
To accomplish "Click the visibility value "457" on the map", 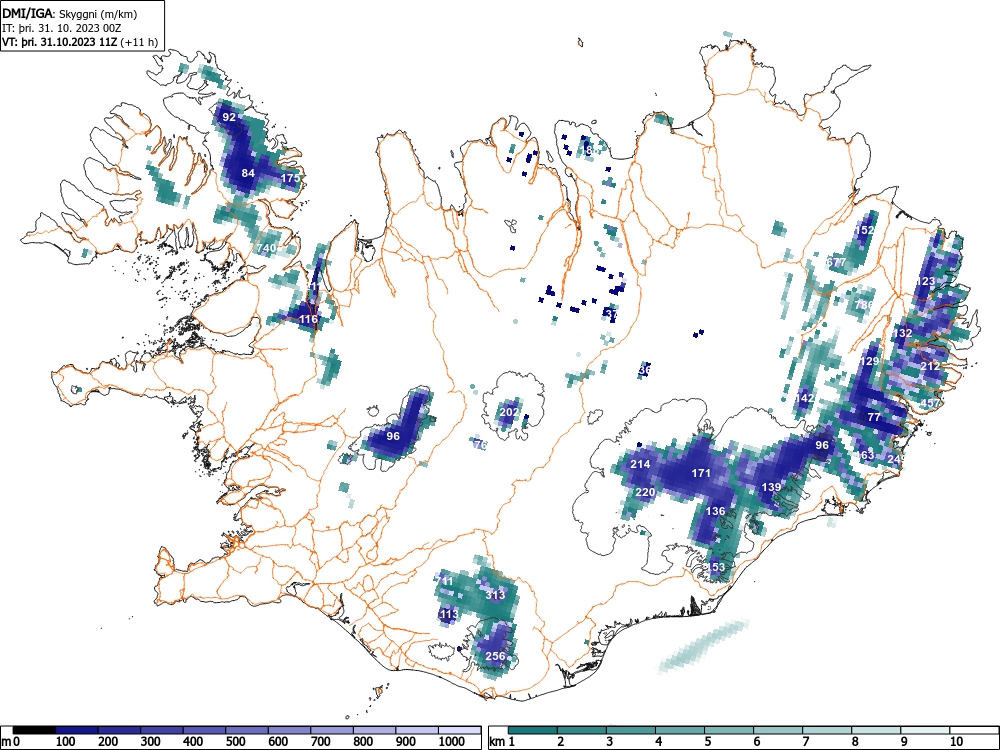I will pyautogui.click(x=930, y=403).
